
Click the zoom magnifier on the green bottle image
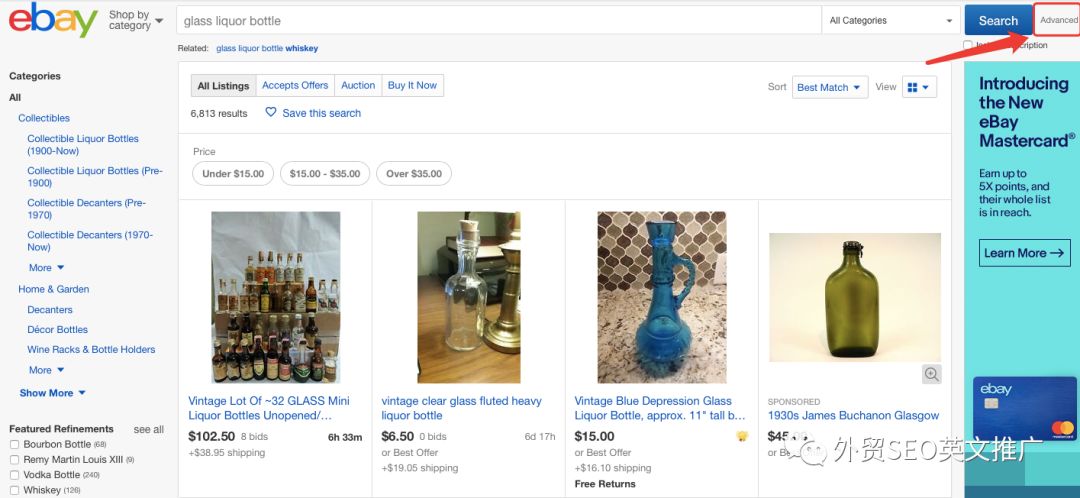(x=932, y=374)
